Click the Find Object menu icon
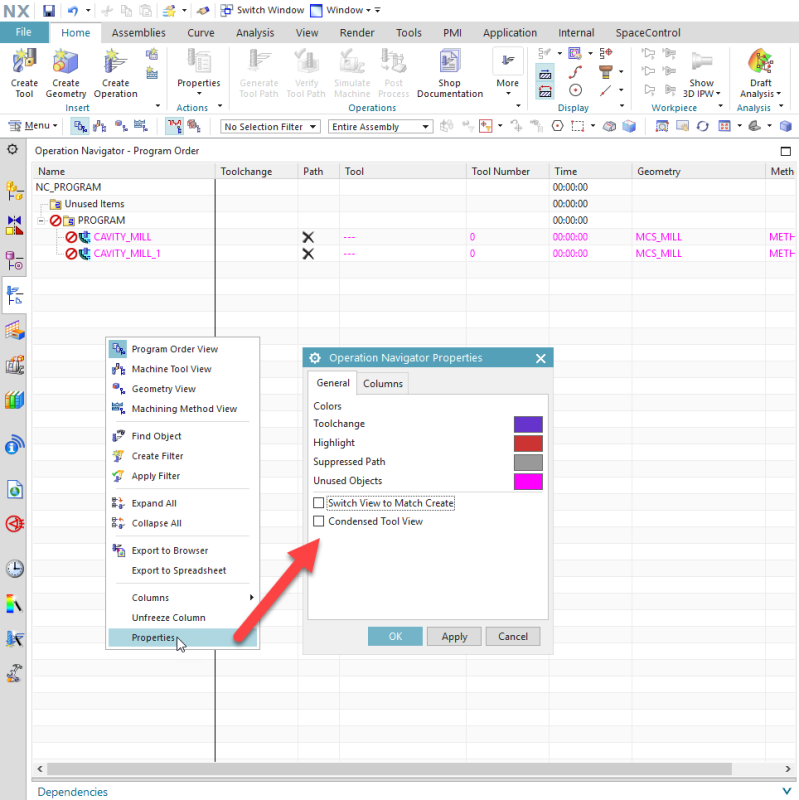 coord(118,436)
